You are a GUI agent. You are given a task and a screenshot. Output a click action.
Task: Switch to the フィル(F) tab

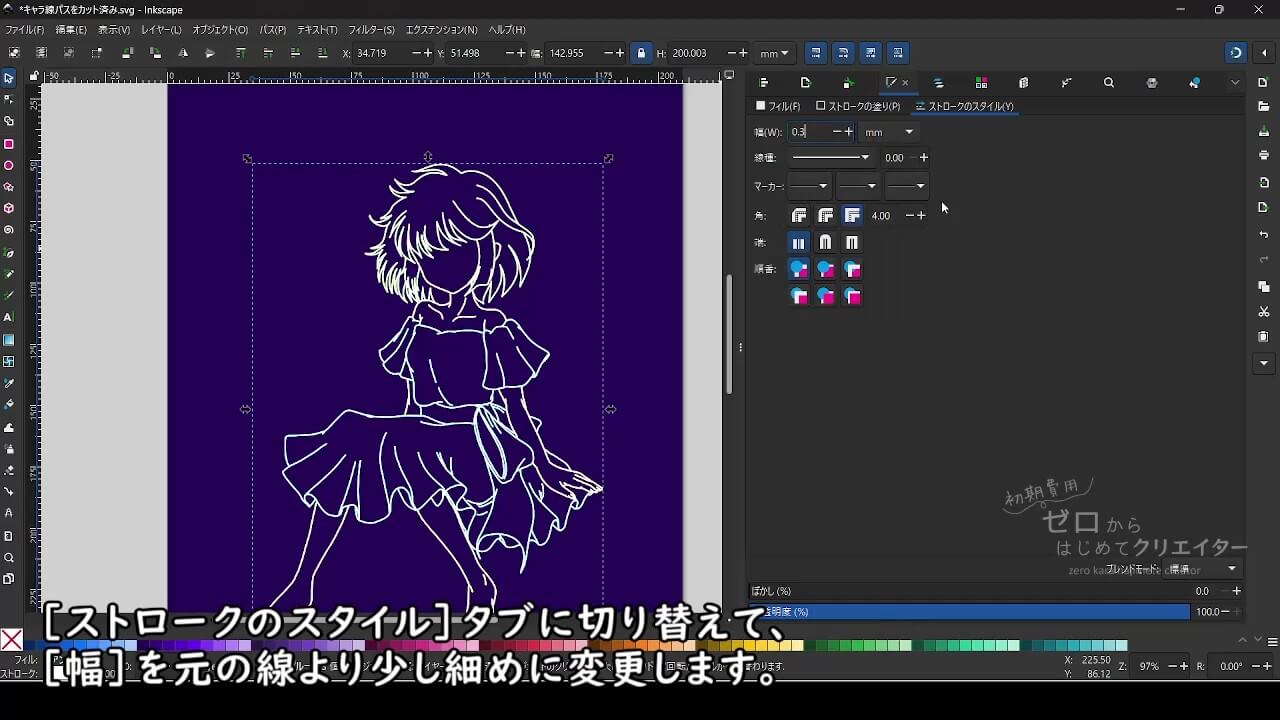(x=778, y=106)
